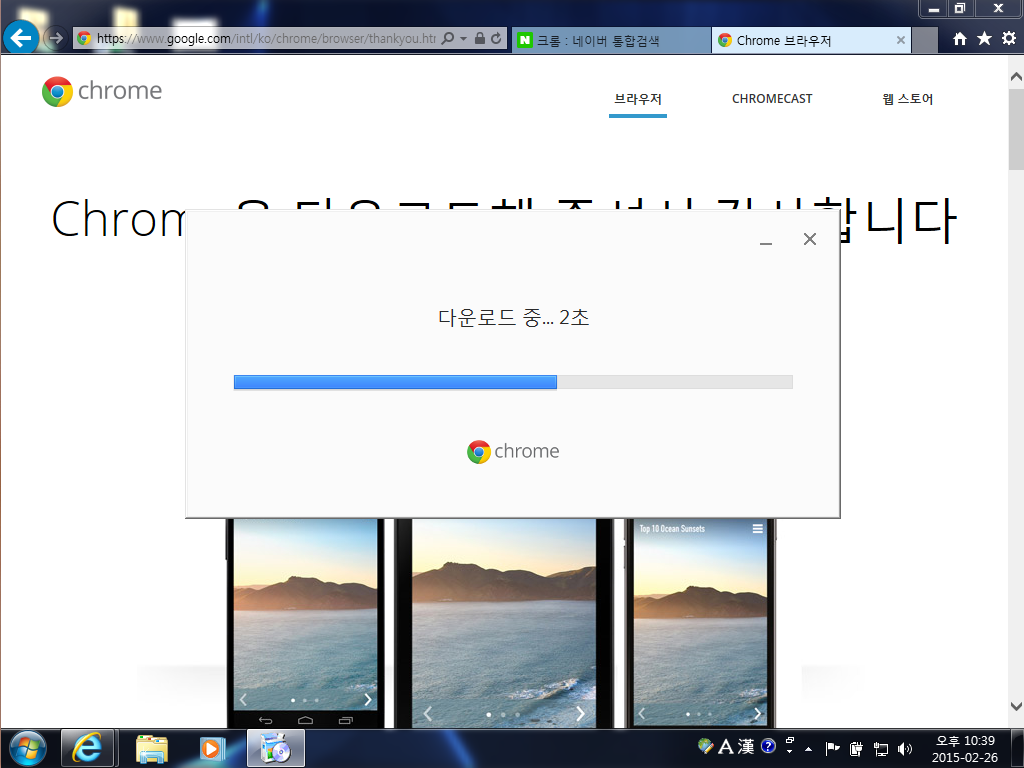Viewport: 1024px width, 768px height.
Task: Open a new blank tab
Action: click(x=924, y=40)
